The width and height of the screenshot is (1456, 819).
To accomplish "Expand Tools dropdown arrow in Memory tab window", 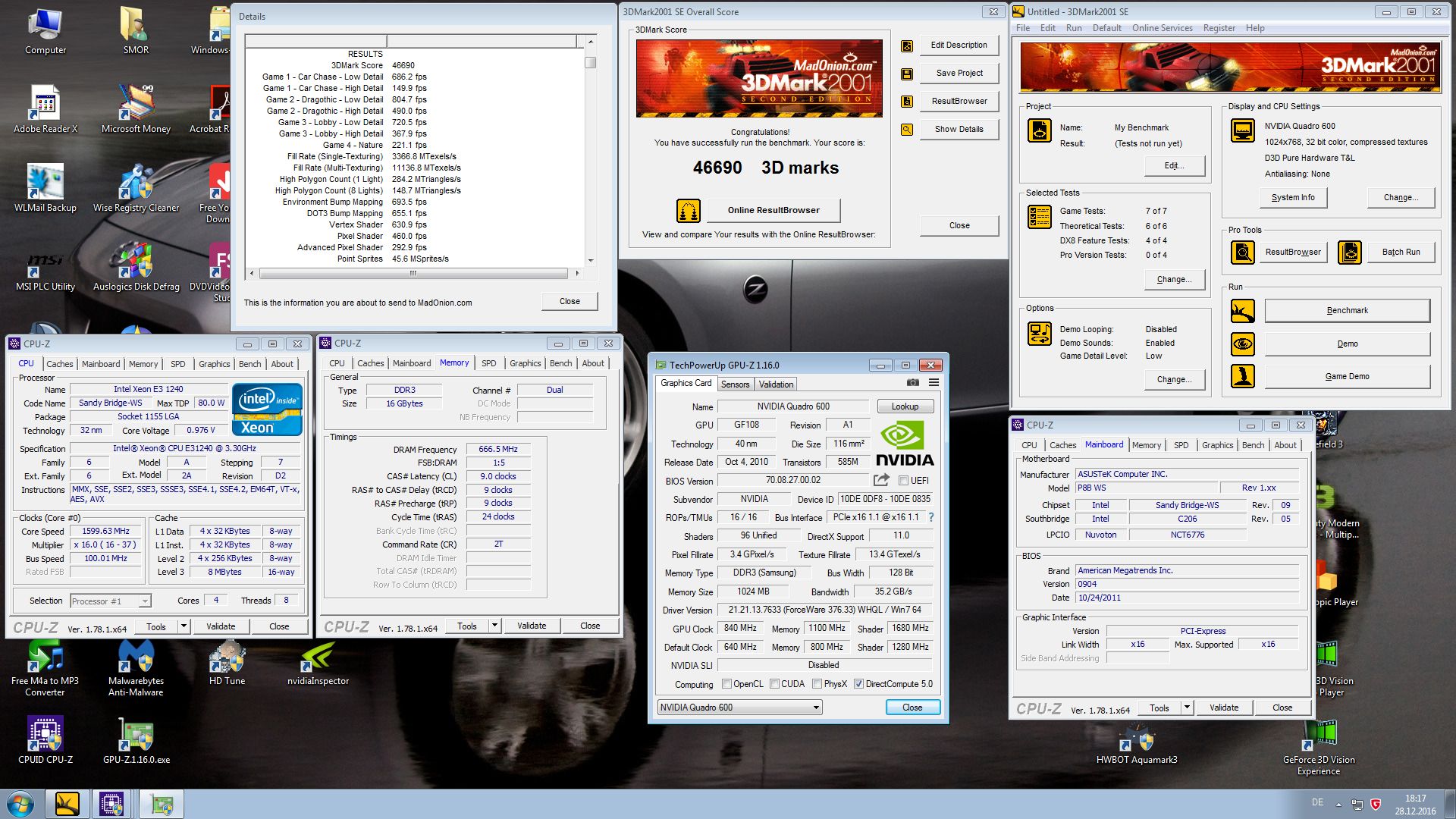I will point(494,626).
